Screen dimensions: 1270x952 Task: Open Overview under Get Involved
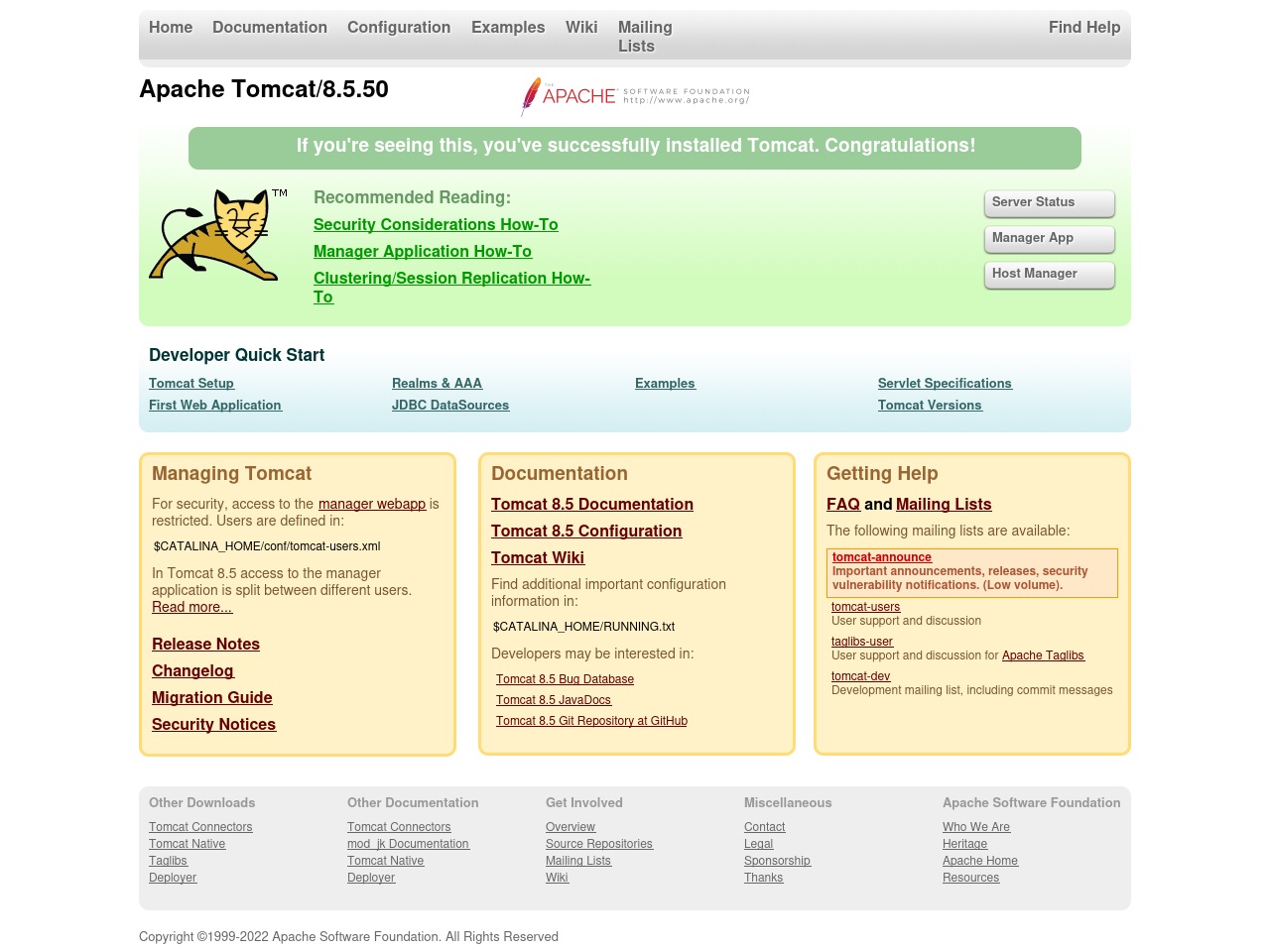(x=571, y=827)
